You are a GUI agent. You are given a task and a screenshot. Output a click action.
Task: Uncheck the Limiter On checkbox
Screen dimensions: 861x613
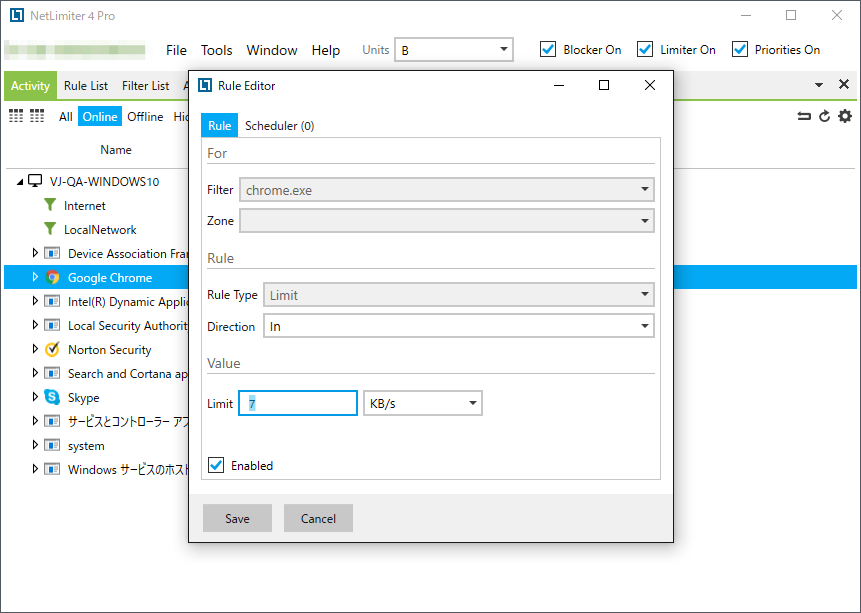643,49
